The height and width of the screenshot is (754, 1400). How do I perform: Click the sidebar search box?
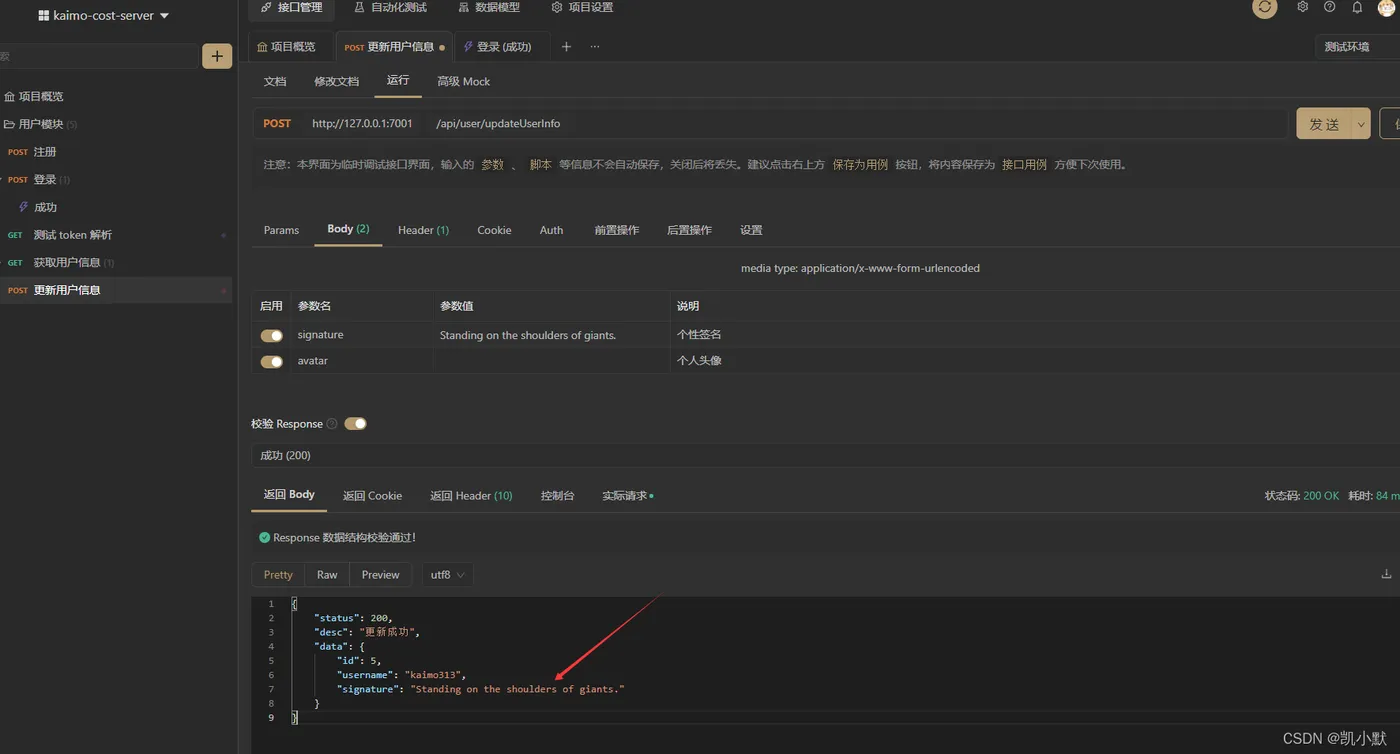pyautogui.click(x=98, y=57)
